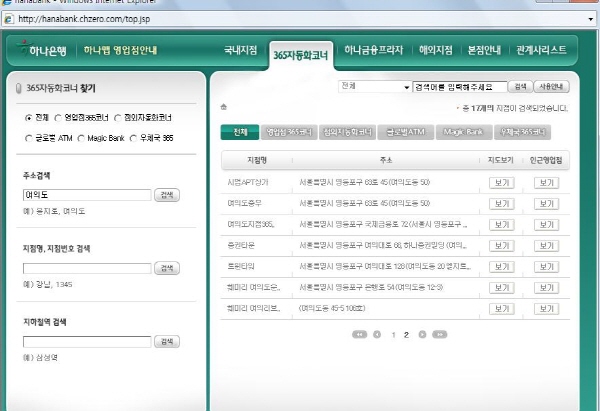Go to previous page with single-left arrow
Image resolution: width=600 pixels, height=411 pixels.
(377, 334)
